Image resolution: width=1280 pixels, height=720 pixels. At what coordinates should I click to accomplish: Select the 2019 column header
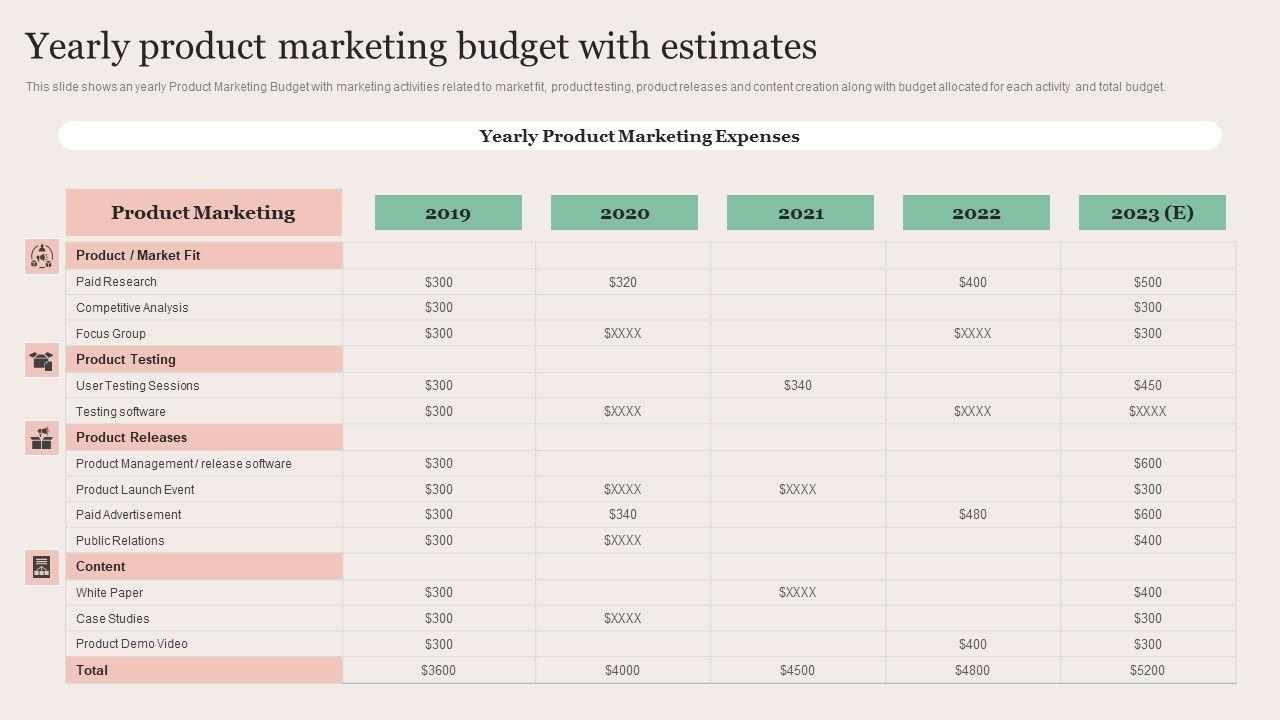448,213
